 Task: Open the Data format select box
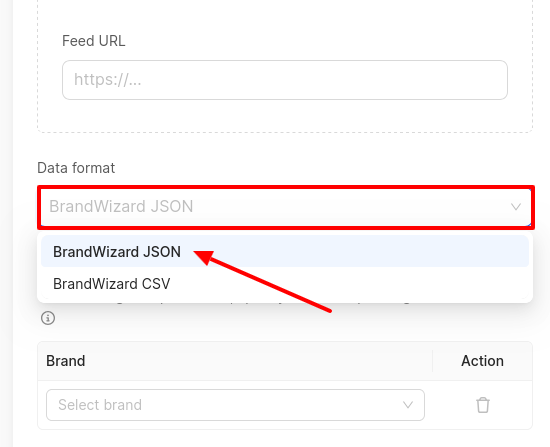pyautogui.click(x=286, y=207)
